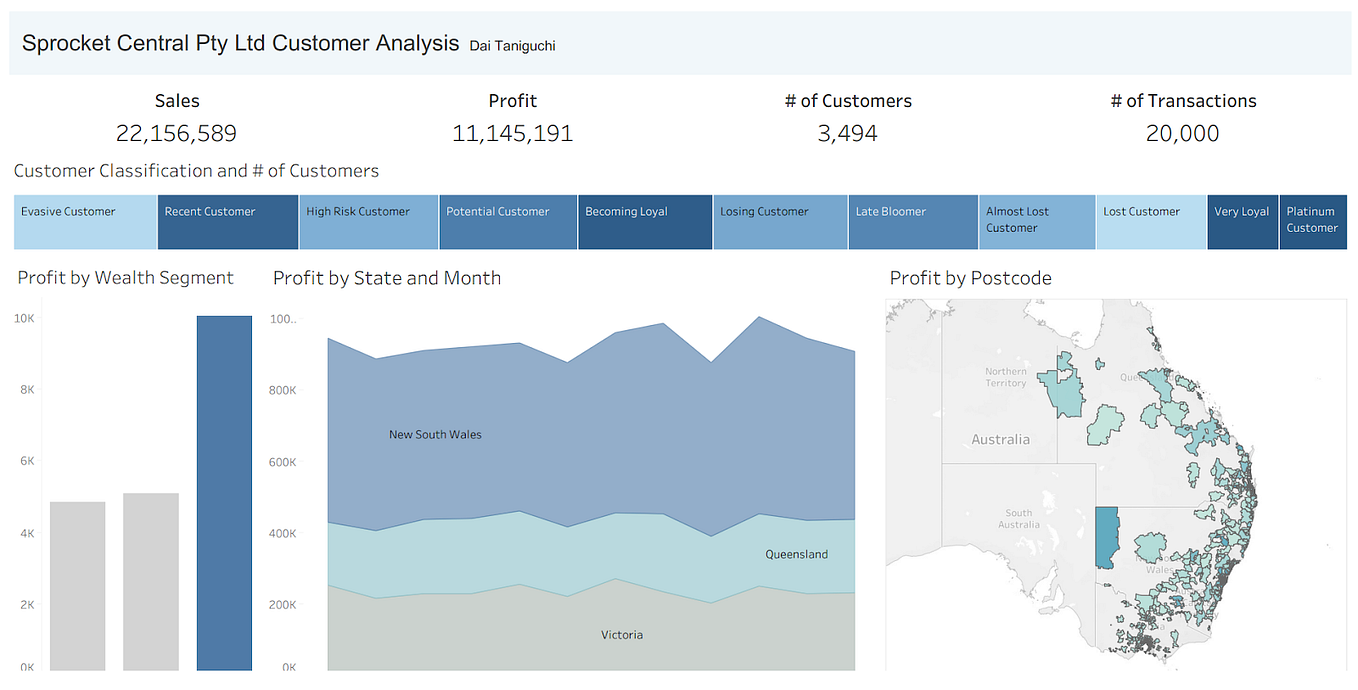Select the Lost Customer classification tile
This screenshot has width=1358, height=690.
(1150, 221)
